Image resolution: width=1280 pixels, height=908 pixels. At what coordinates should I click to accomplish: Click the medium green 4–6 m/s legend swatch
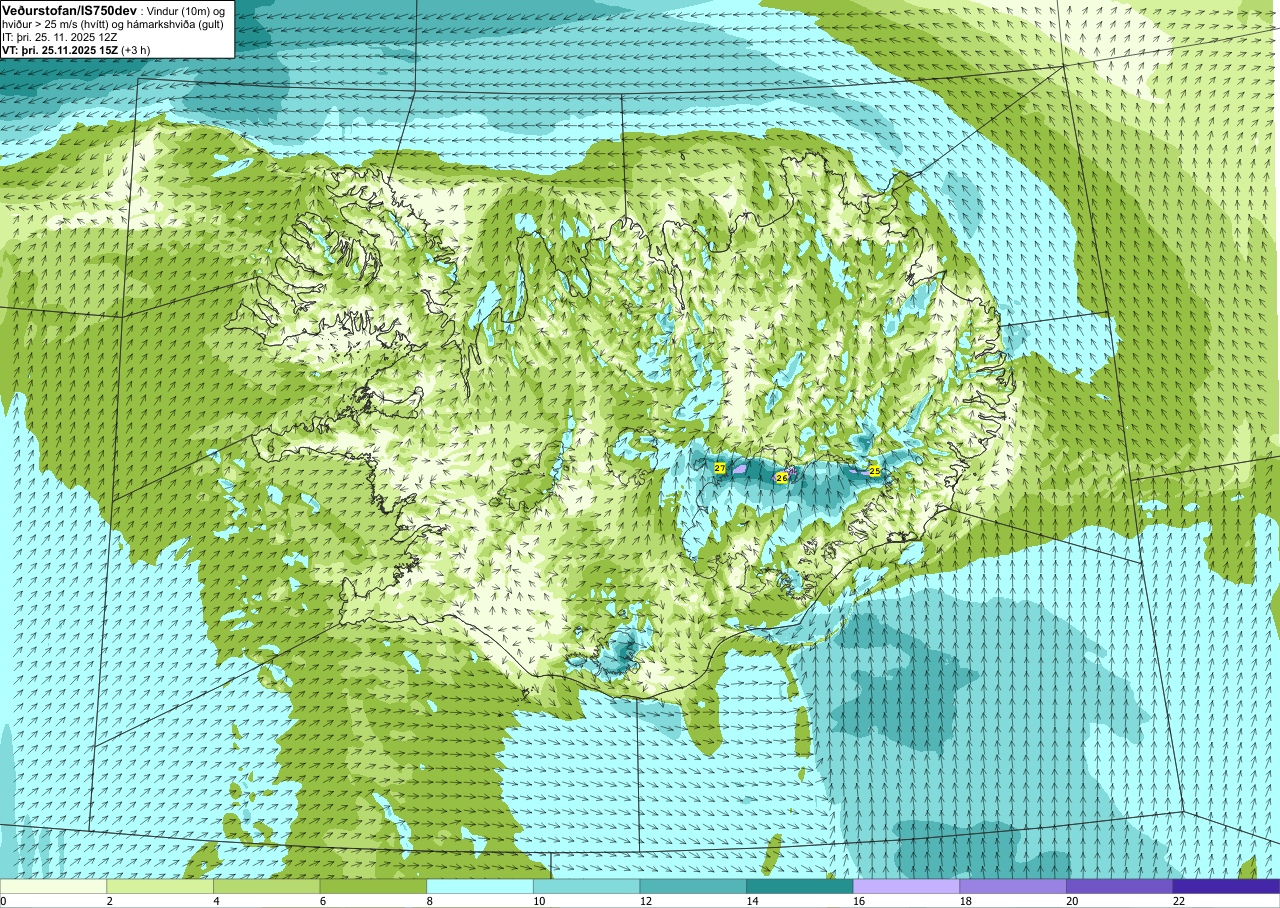tap(267, 886)
